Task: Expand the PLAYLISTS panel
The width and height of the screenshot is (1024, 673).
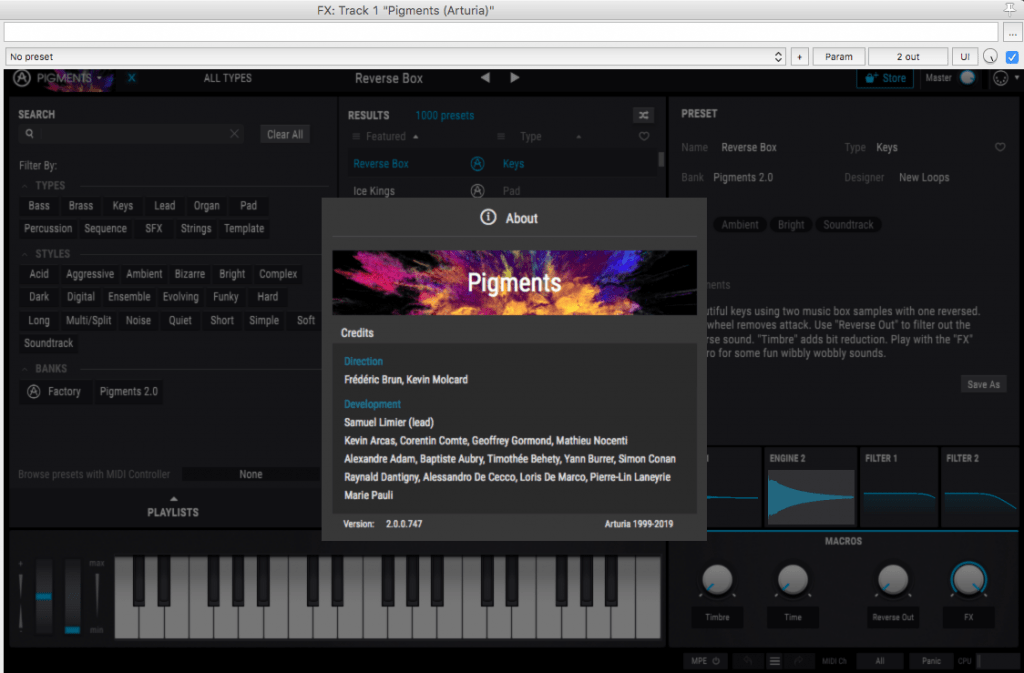Action: coord(172,508)
